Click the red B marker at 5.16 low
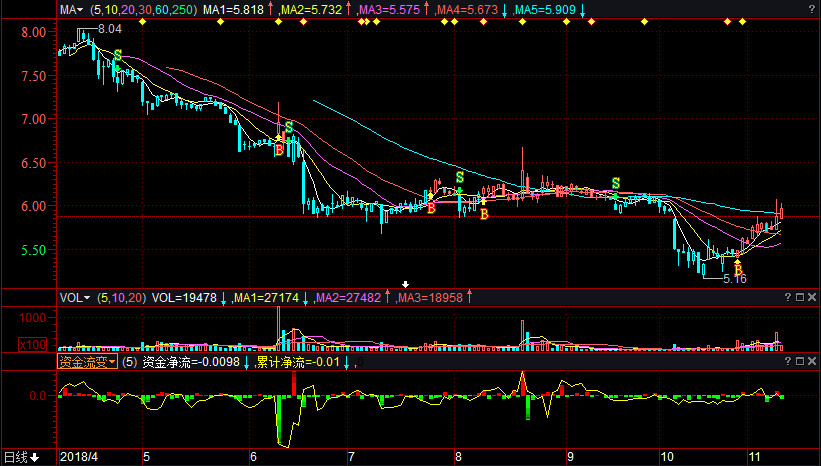The height and width of the screenshot is (466, 821). click(x=738, y=269)
